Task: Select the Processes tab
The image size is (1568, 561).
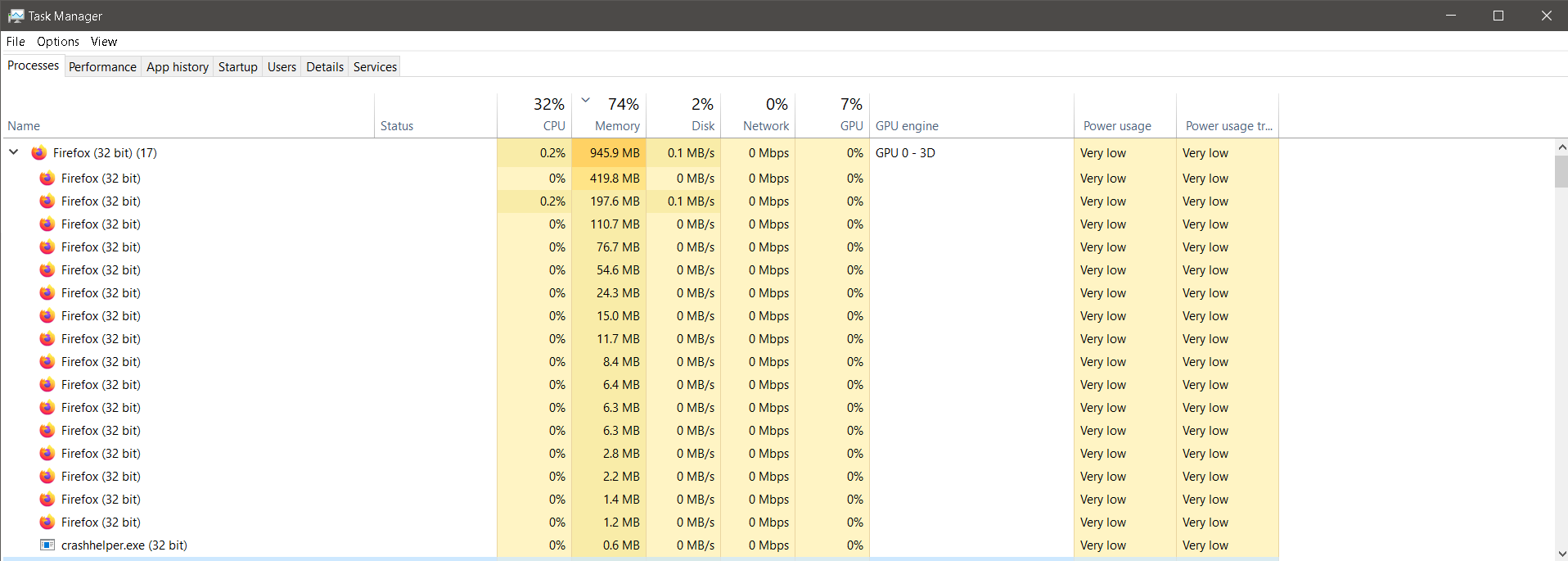Action: (33, 66)
